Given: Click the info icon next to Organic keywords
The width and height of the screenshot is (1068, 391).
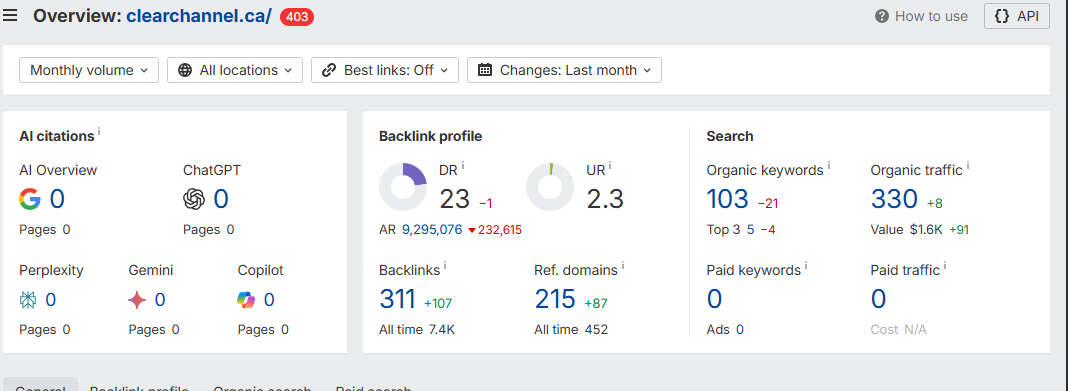Looking at the screenshot, I should (829, 166).
